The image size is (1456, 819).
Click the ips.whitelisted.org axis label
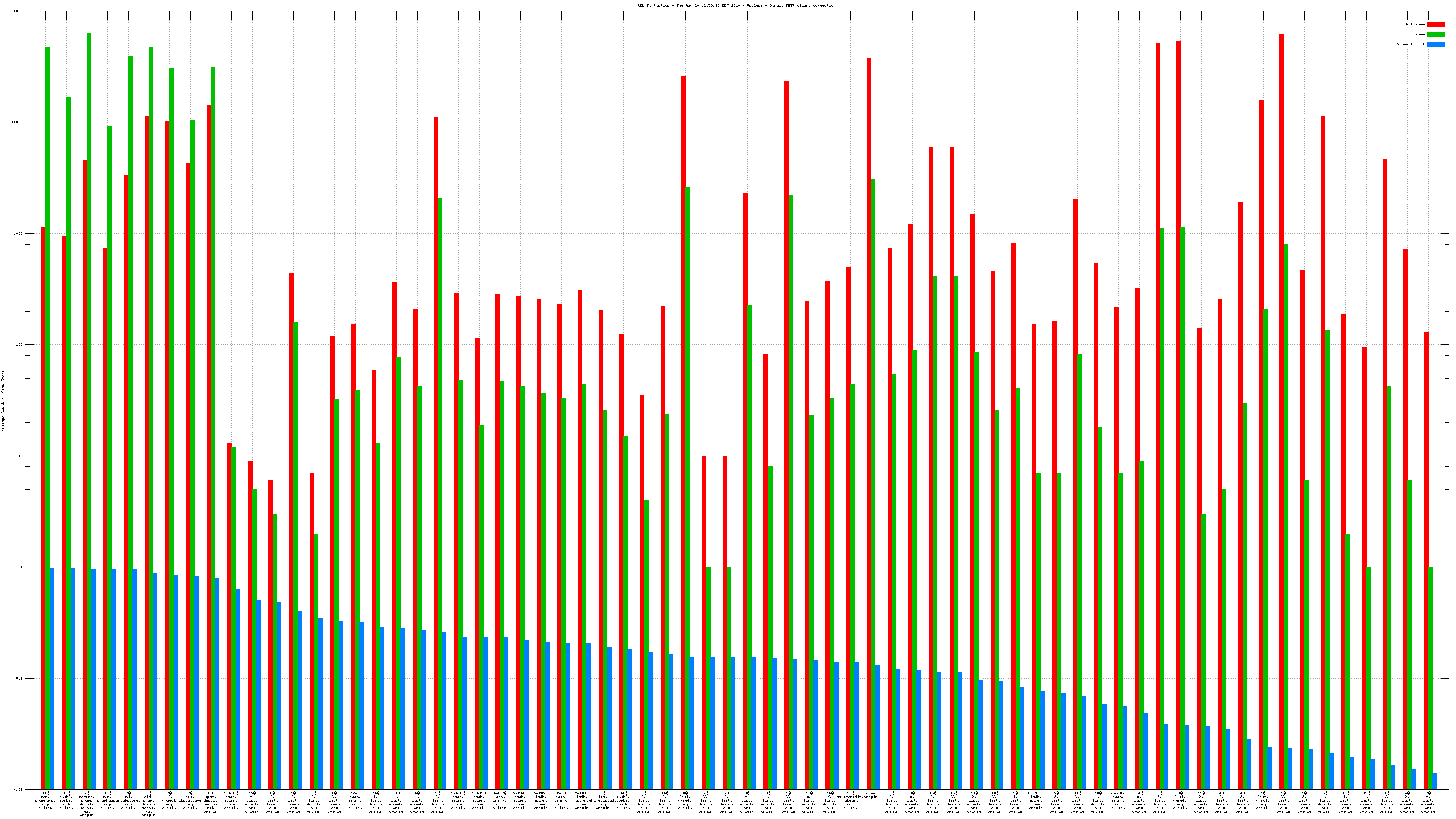602,800
